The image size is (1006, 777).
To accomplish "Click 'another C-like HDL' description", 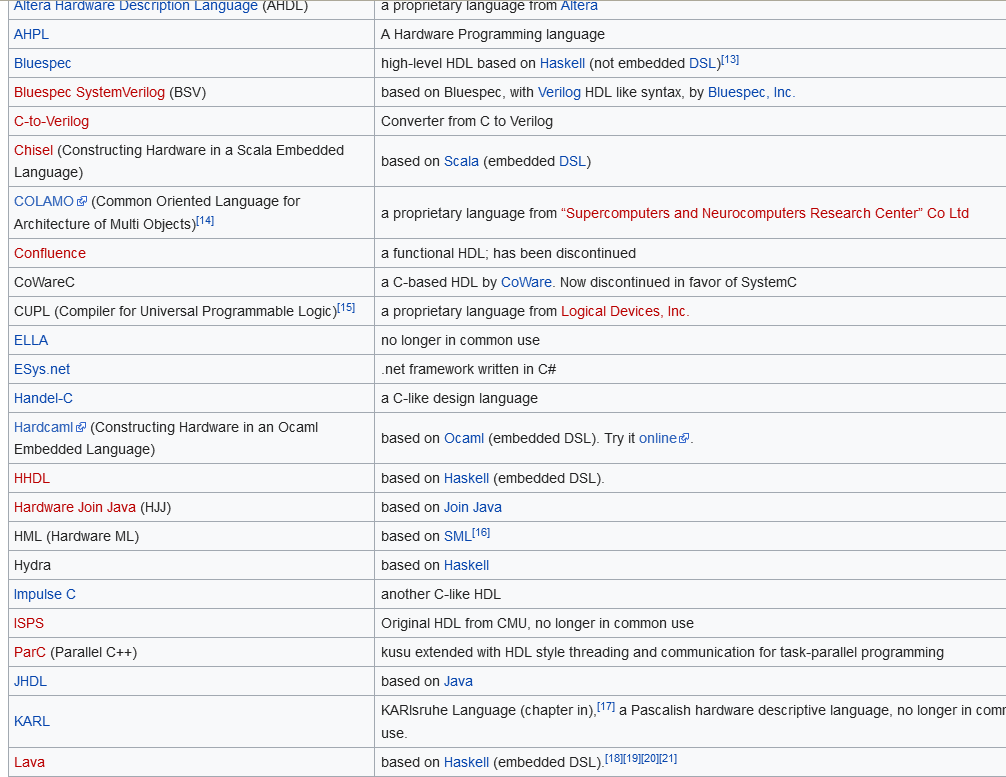I will (x=441, y=594).
